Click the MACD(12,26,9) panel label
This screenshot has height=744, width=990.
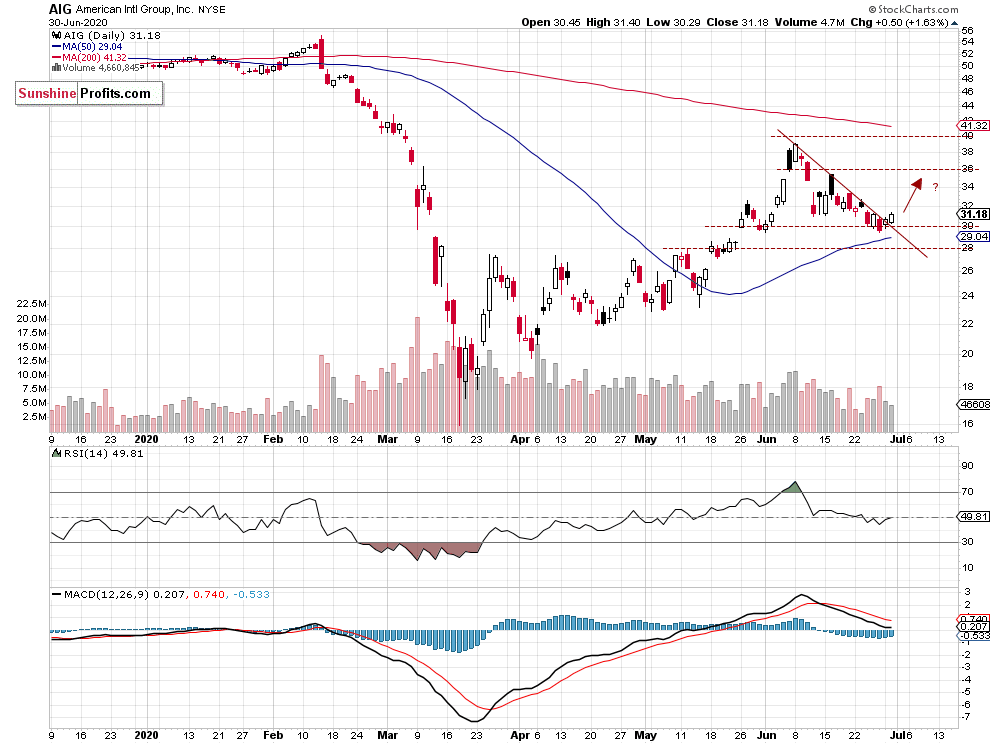[107, 594]
